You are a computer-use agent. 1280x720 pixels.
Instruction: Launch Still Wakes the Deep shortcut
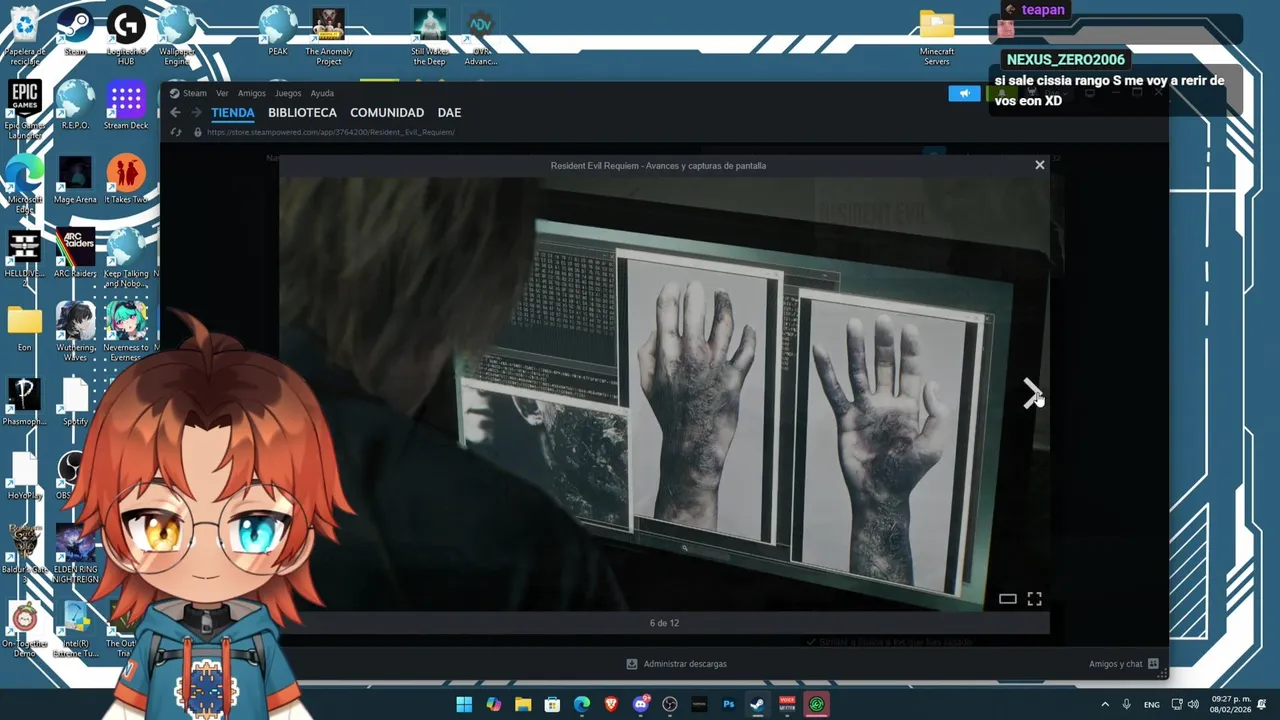click(x=430, y=36)
